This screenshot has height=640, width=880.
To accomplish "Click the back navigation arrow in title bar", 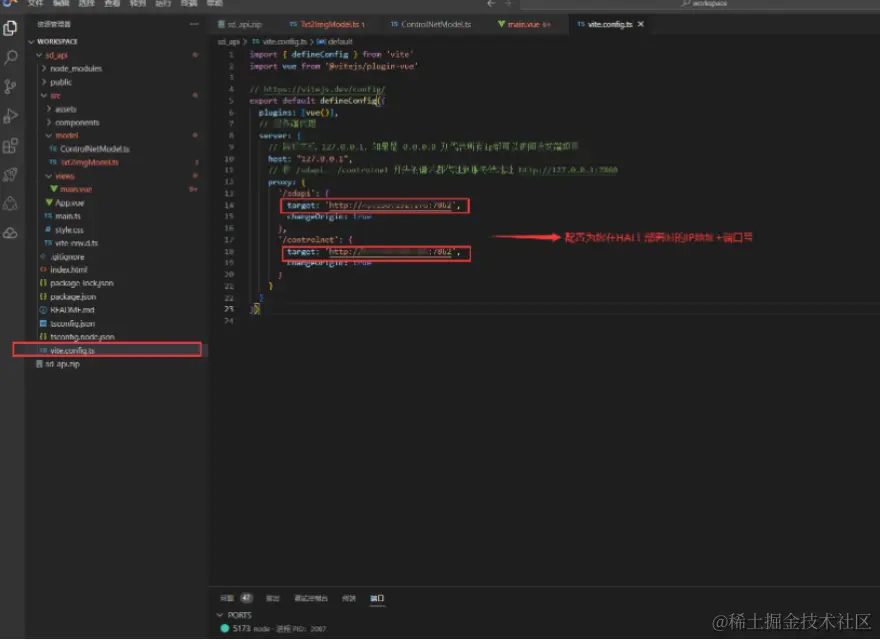I will 491,3.
